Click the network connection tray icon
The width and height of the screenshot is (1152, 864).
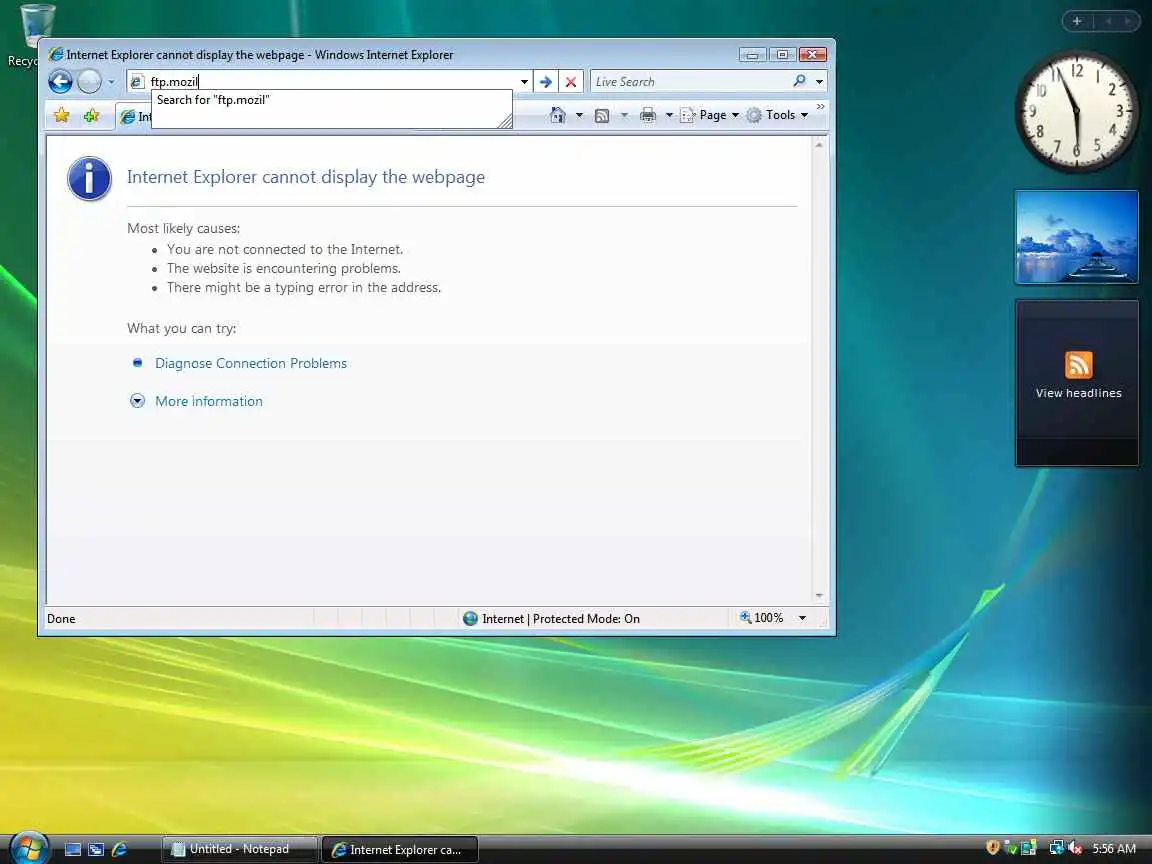pos(1056,848)
